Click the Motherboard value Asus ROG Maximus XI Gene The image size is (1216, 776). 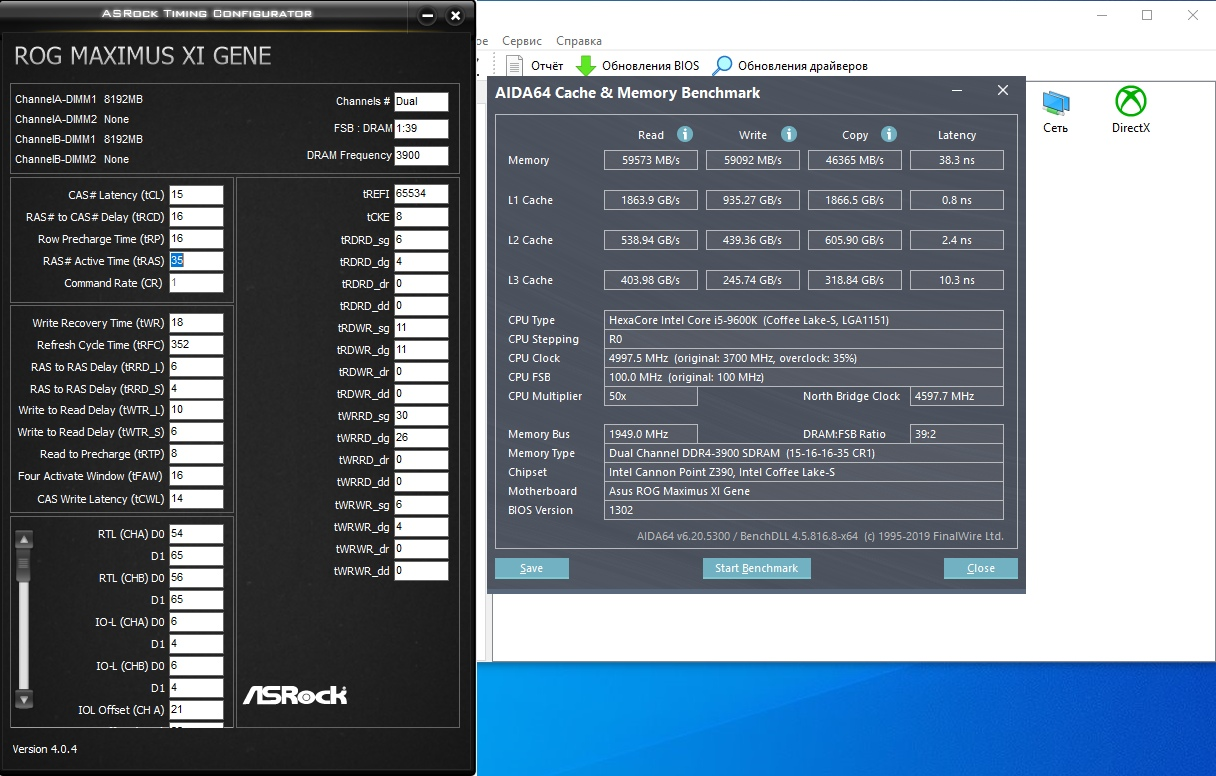click(x=805, y=491)
